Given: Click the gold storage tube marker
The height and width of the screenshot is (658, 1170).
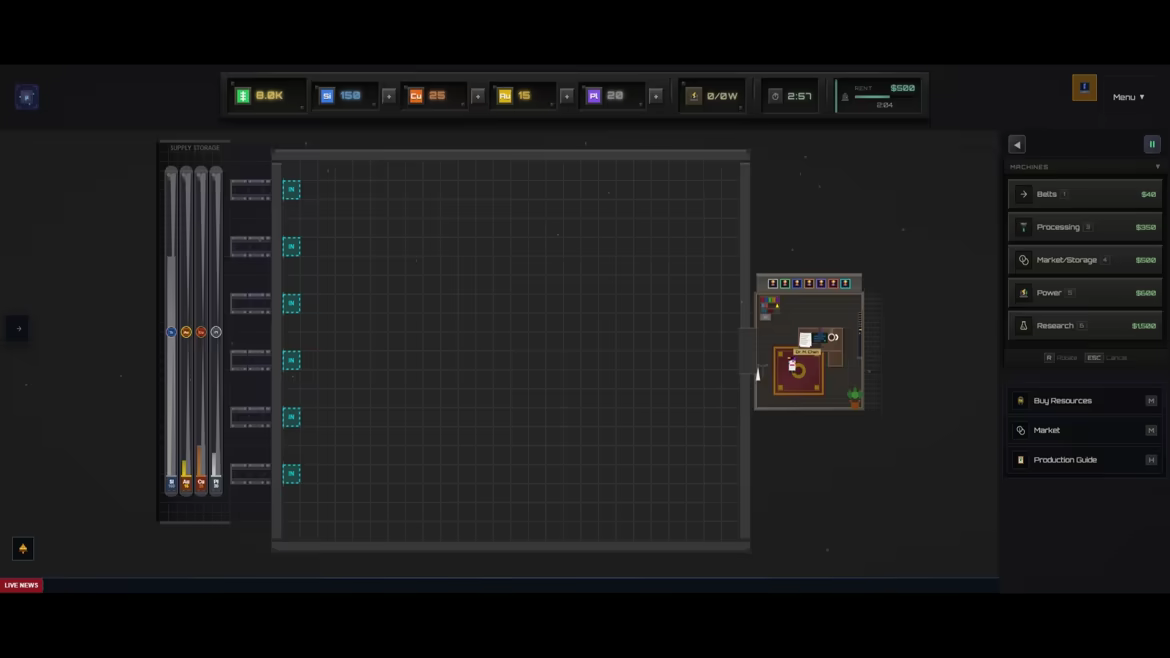Looking at the screenshot, I should tap(186, 332).
